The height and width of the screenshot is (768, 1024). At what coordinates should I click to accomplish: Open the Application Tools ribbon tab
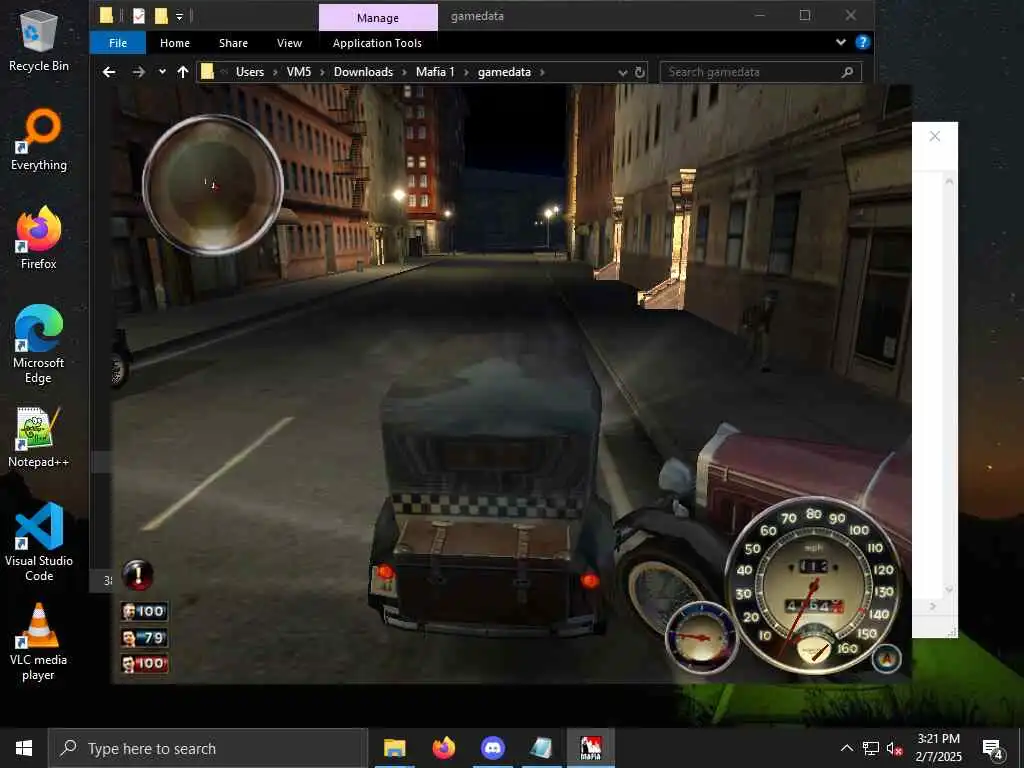(x=377, y=43)
